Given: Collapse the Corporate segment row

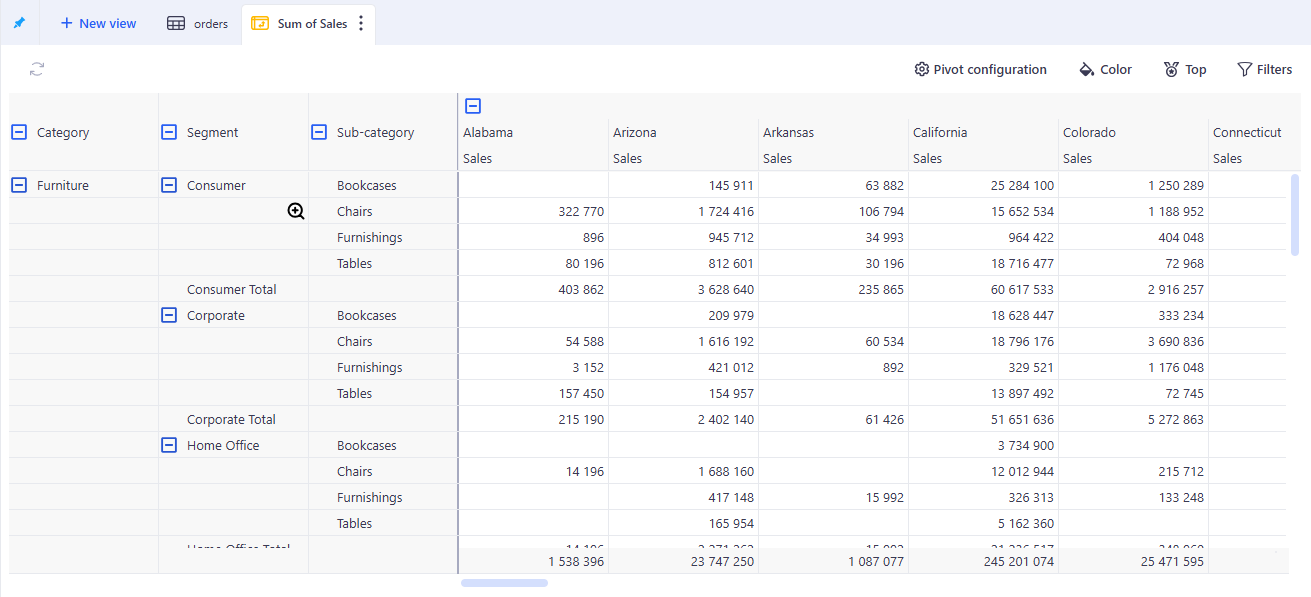Looking at the screenshot, I should click(x=169, y=315).
